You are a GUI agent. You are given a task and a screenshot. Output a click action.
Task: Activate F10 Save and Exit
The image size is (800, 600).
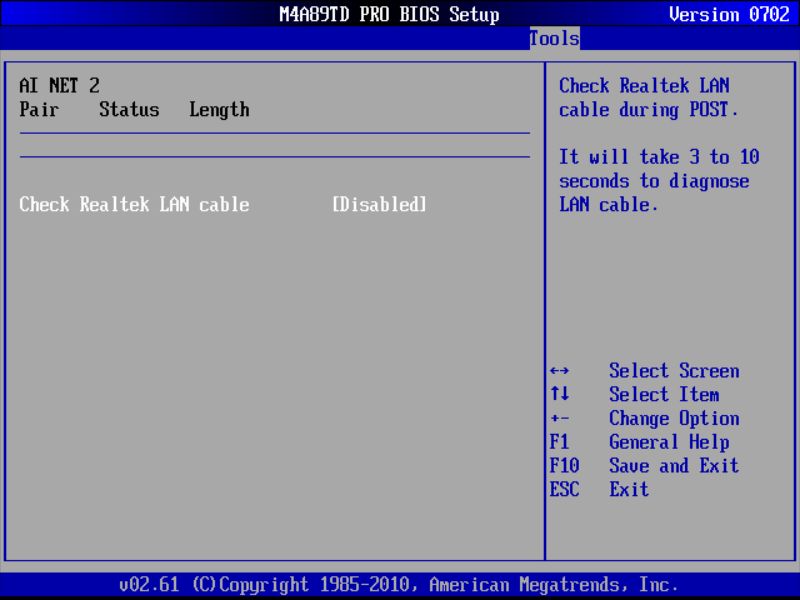(x=564, y=466)
